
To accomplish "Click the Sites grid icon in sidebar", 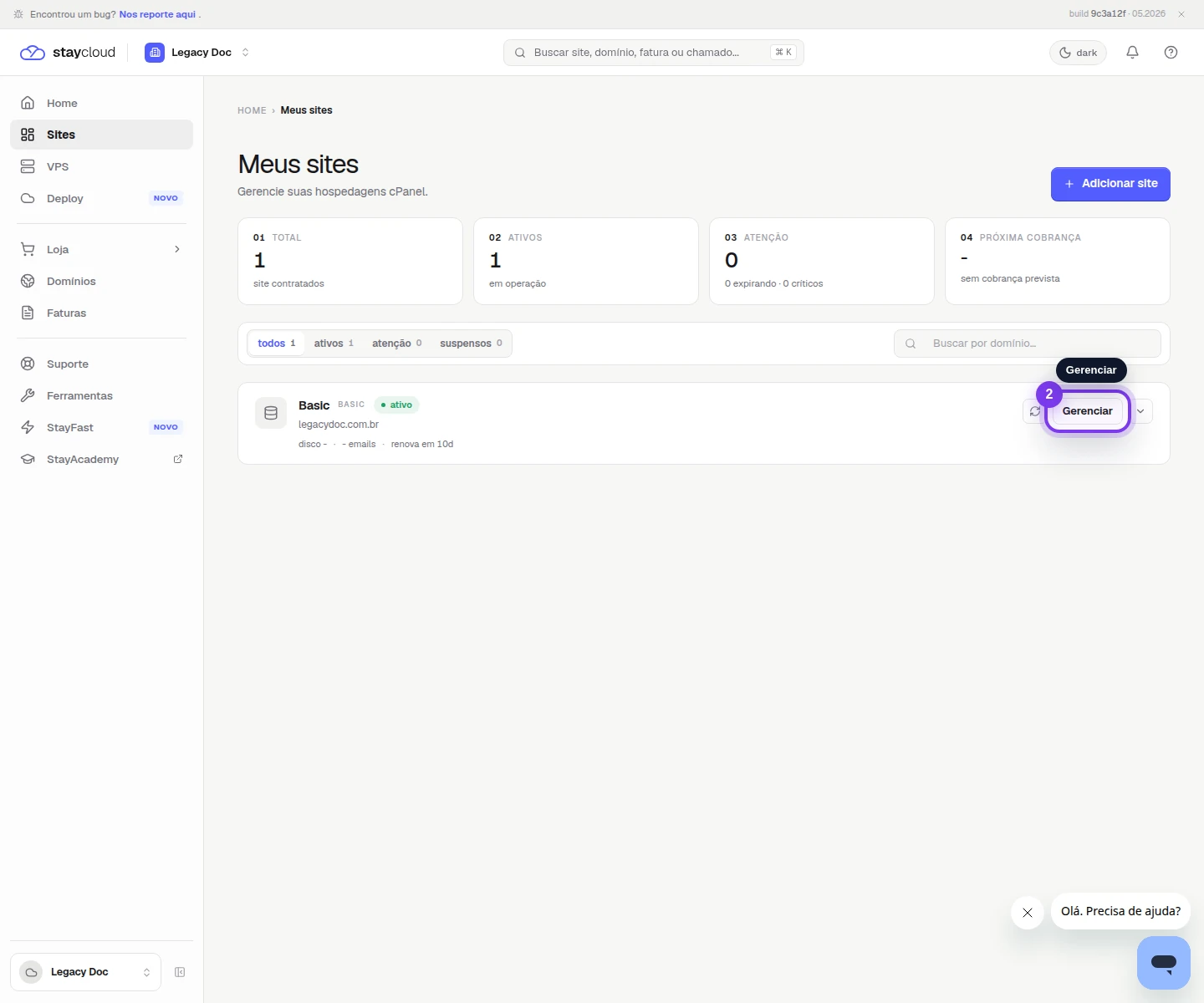I will click(x=28, y=135).
